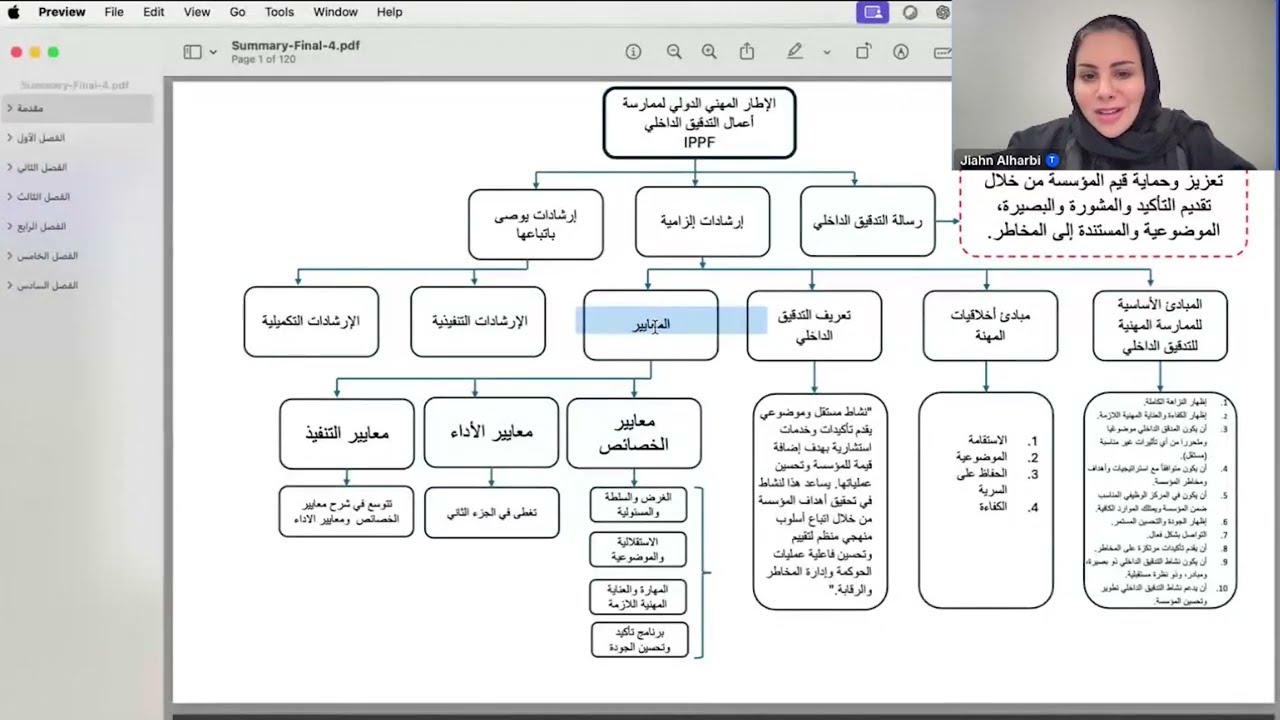The image size is (1280, 720).
Task: Open the Go menu
Action: click(x=237, y=12)
